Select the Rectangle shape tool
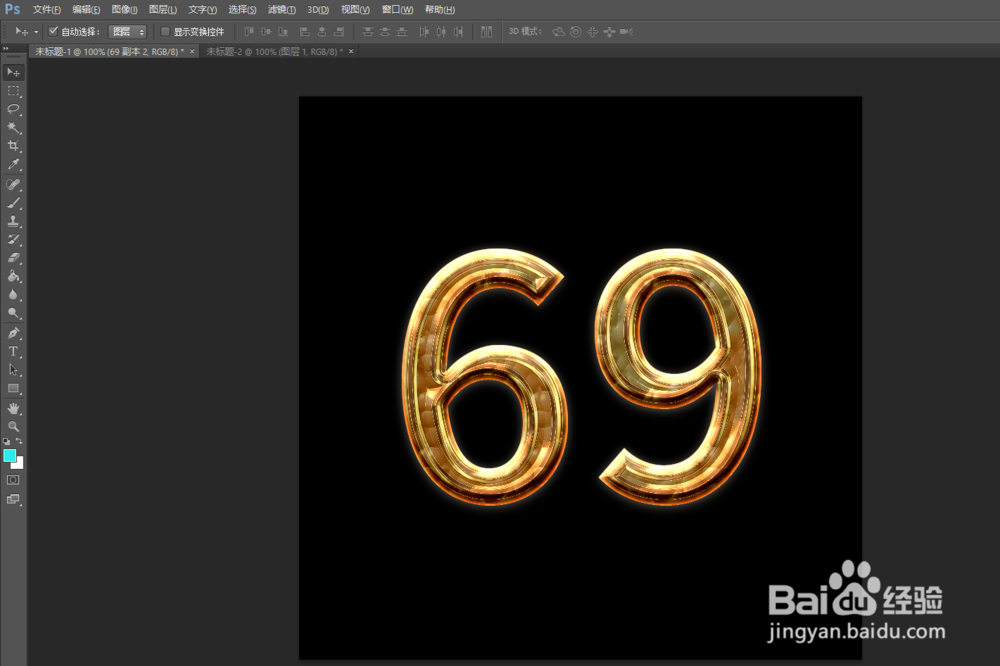Viewport: 1000px width, 666px height. tap(13, 388)
